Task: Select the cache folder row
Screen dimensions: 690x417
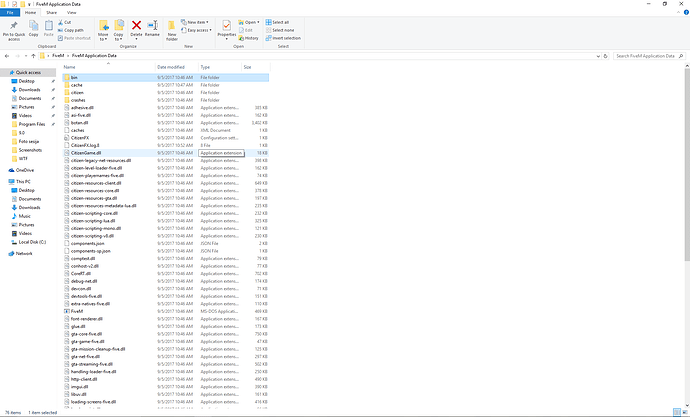Action: [165, 85]
